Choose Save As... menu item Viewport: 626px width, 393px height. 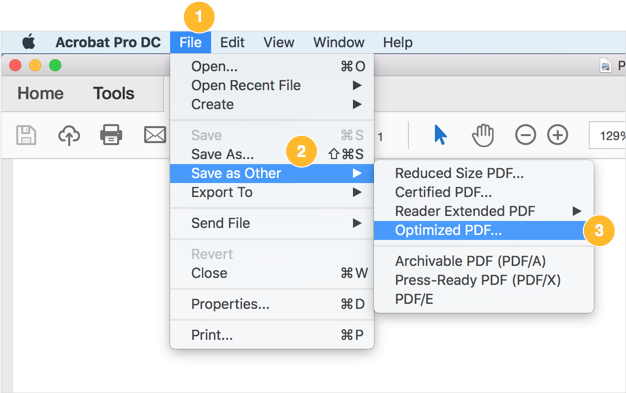(x=272, y=154)
